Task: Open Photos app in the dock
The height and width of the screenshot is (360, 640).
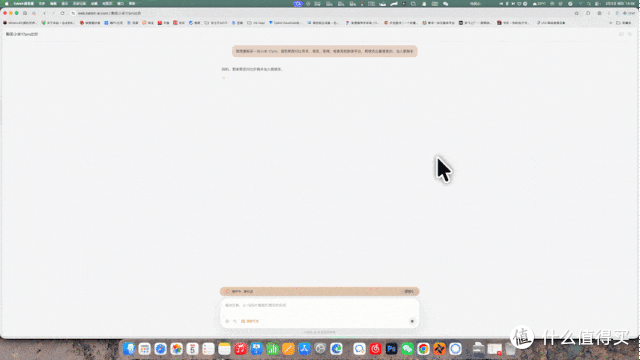Action: [176, 349]
